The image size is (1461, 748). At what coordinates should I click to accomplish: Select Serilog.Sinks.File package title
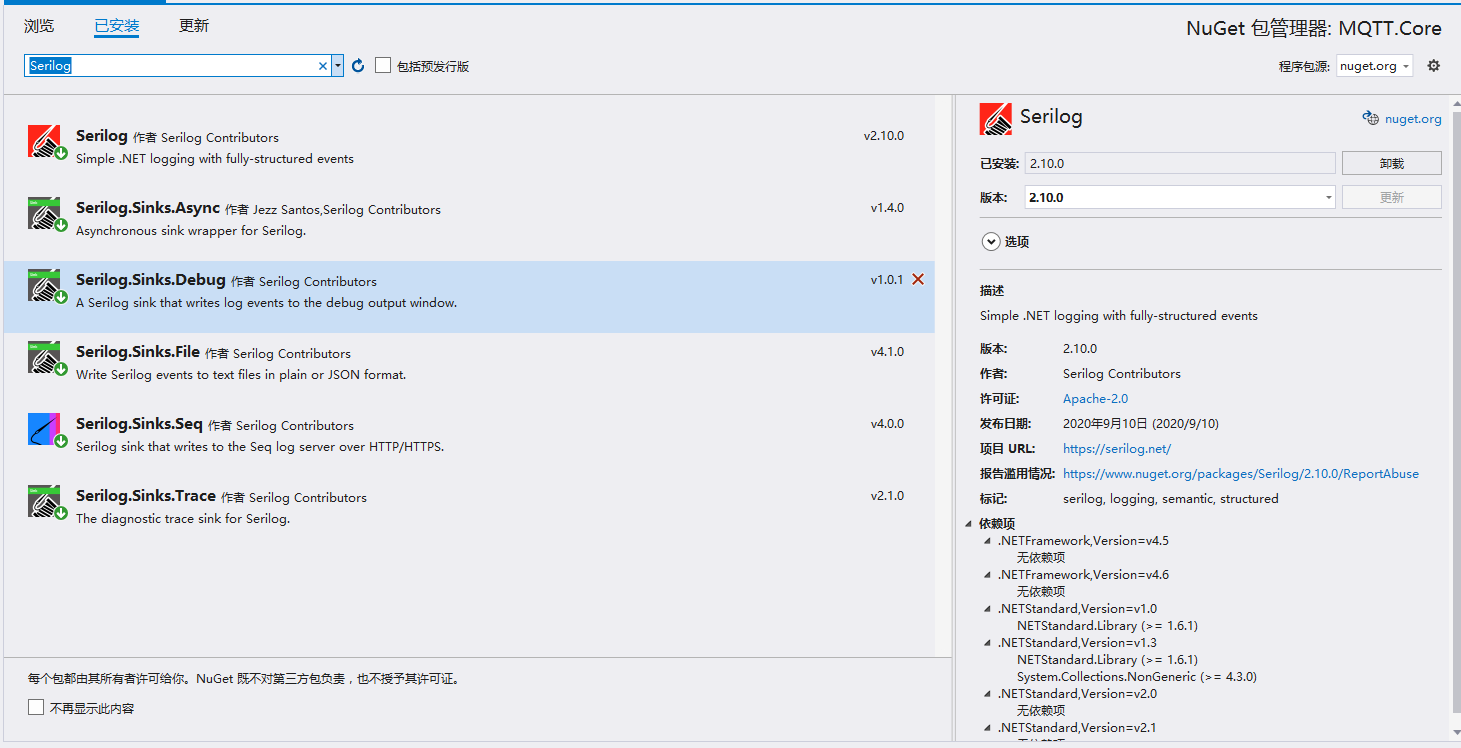(138, 352)
